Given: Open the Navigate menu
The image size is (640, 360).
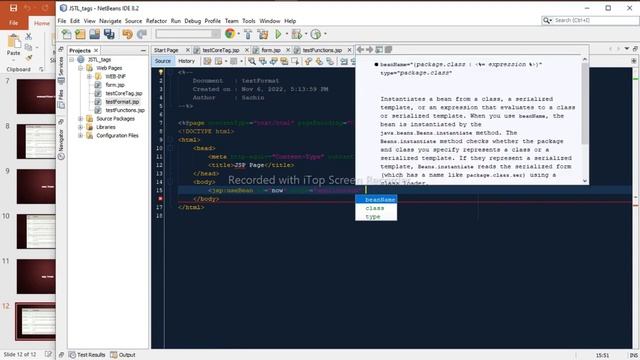Looking at the screenshot, I should [110, 21].
